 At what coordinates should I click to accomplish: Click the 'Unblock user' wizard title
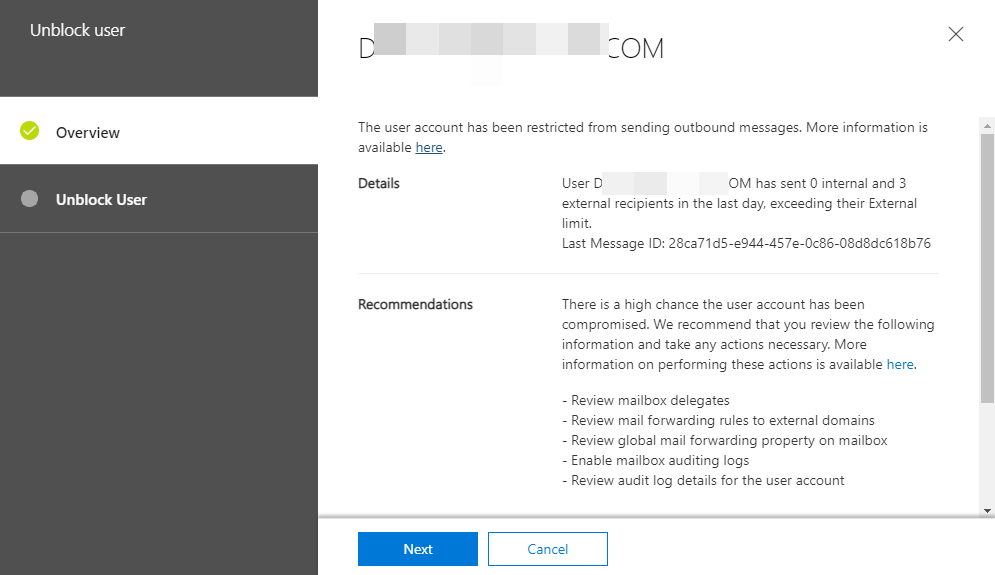point(78,30)
